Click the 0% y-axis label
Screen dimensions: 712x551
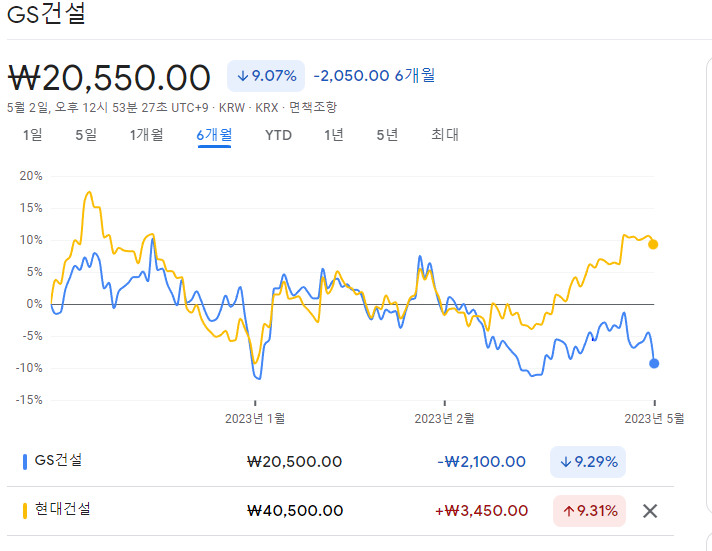(x=35, y=304)
